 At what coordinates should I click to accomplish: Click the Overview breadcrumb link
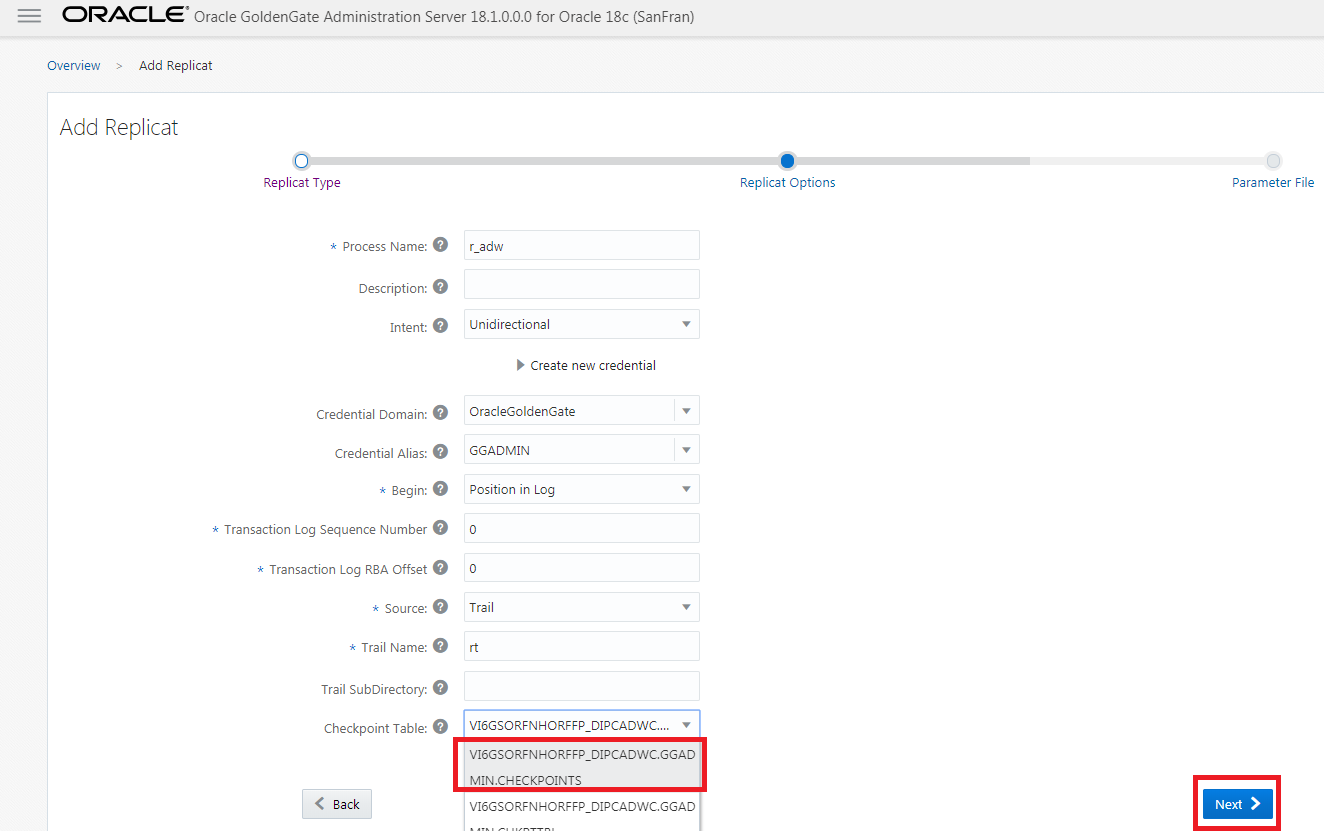(x=74, y=65)
